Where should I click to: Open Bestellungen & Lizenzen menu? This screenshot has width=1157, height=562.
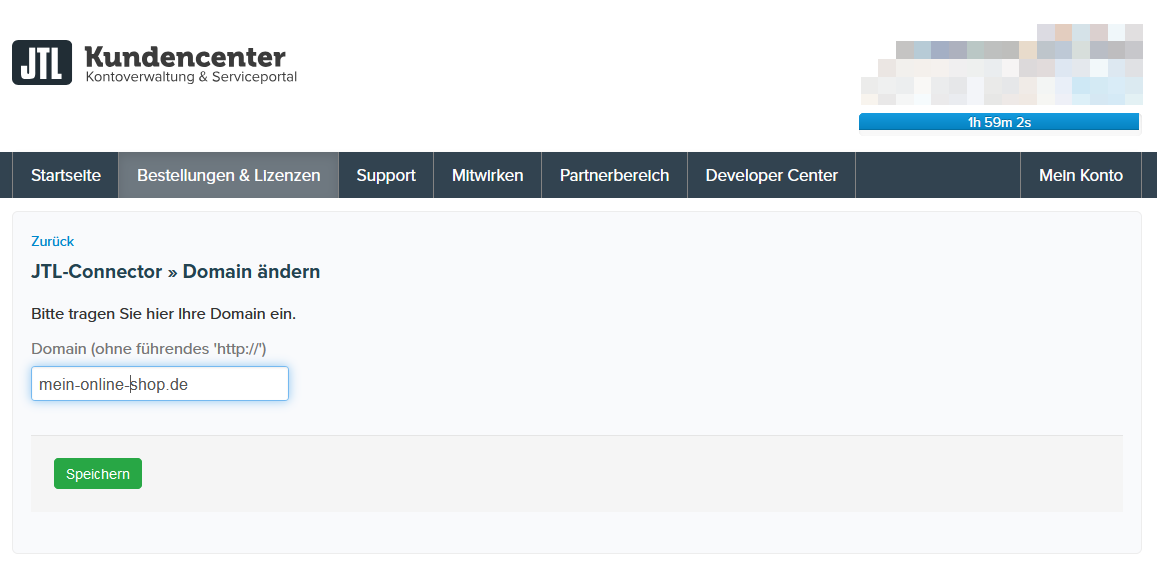pyautogui.click(x=229, y=176)
